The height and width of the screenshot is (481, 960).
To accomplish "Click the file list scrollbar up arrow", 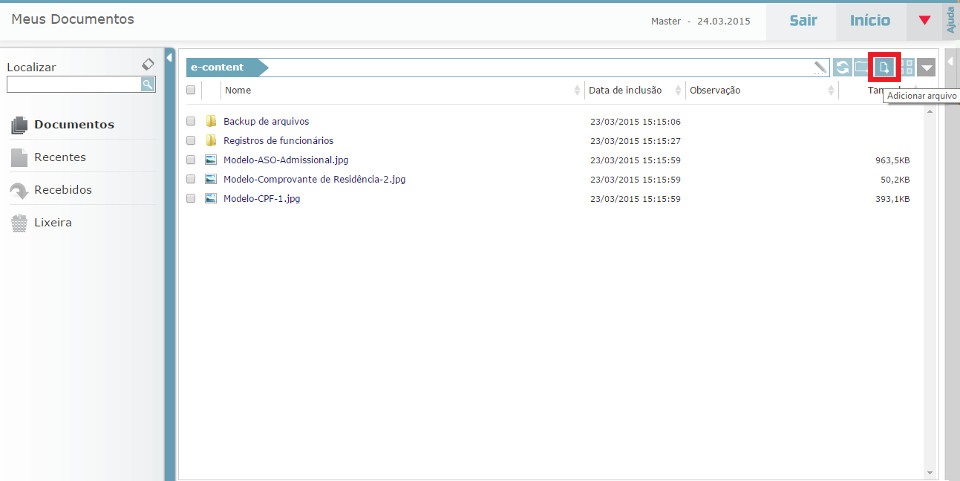I will click(930, 112).
